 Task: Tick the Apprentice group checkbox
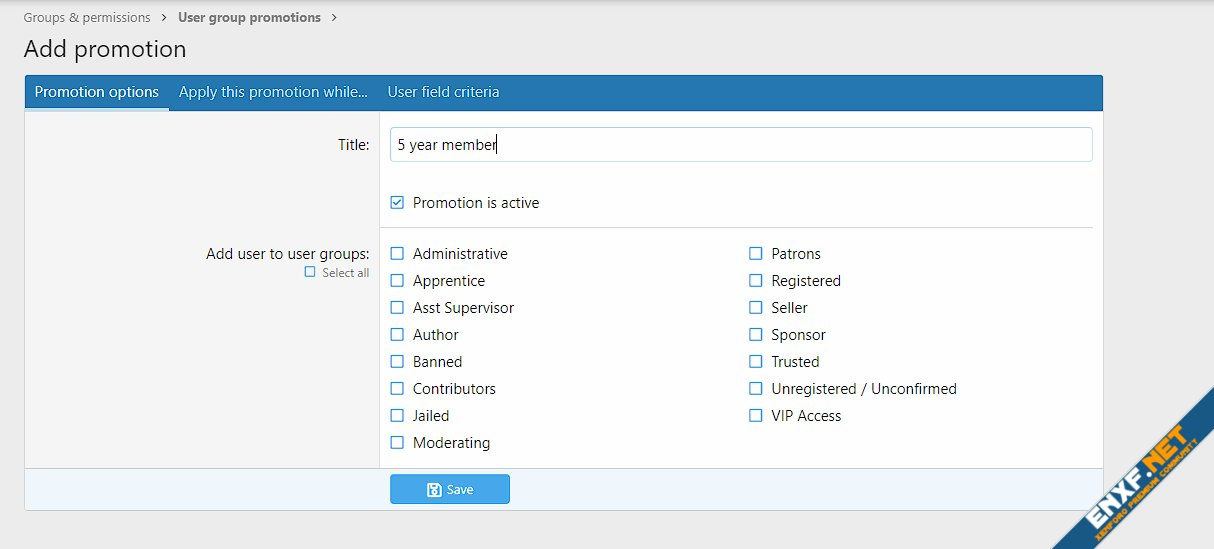397,281
